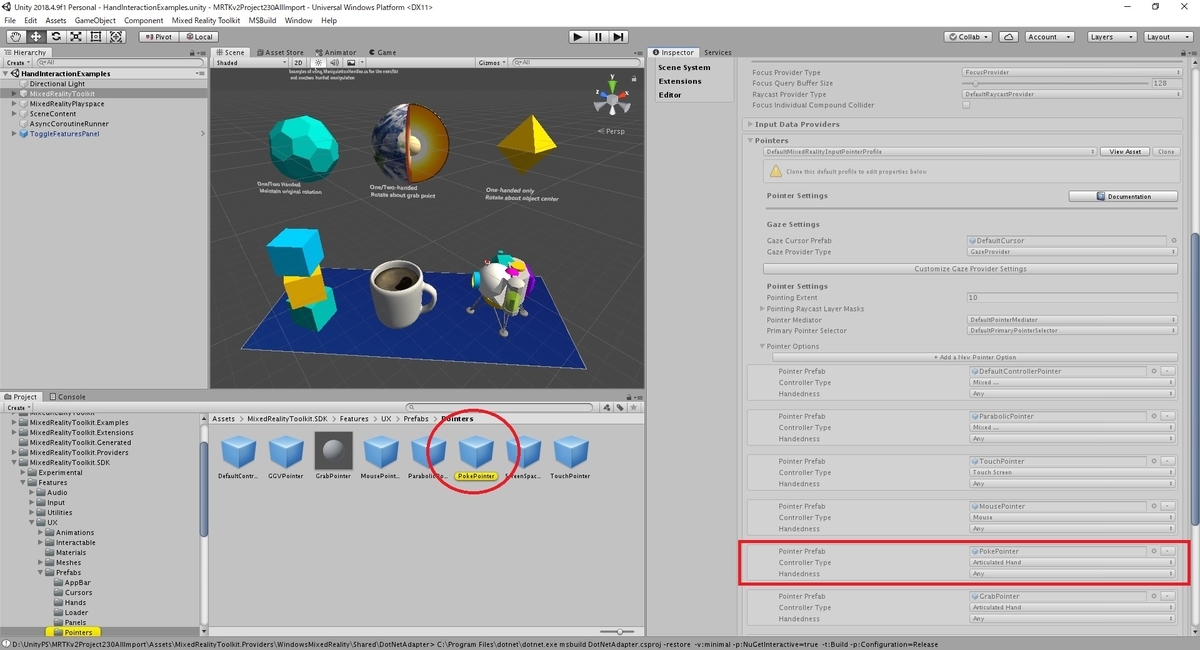Click the favorites star icon in Project
1200x650 pixels.
[633, 407]
